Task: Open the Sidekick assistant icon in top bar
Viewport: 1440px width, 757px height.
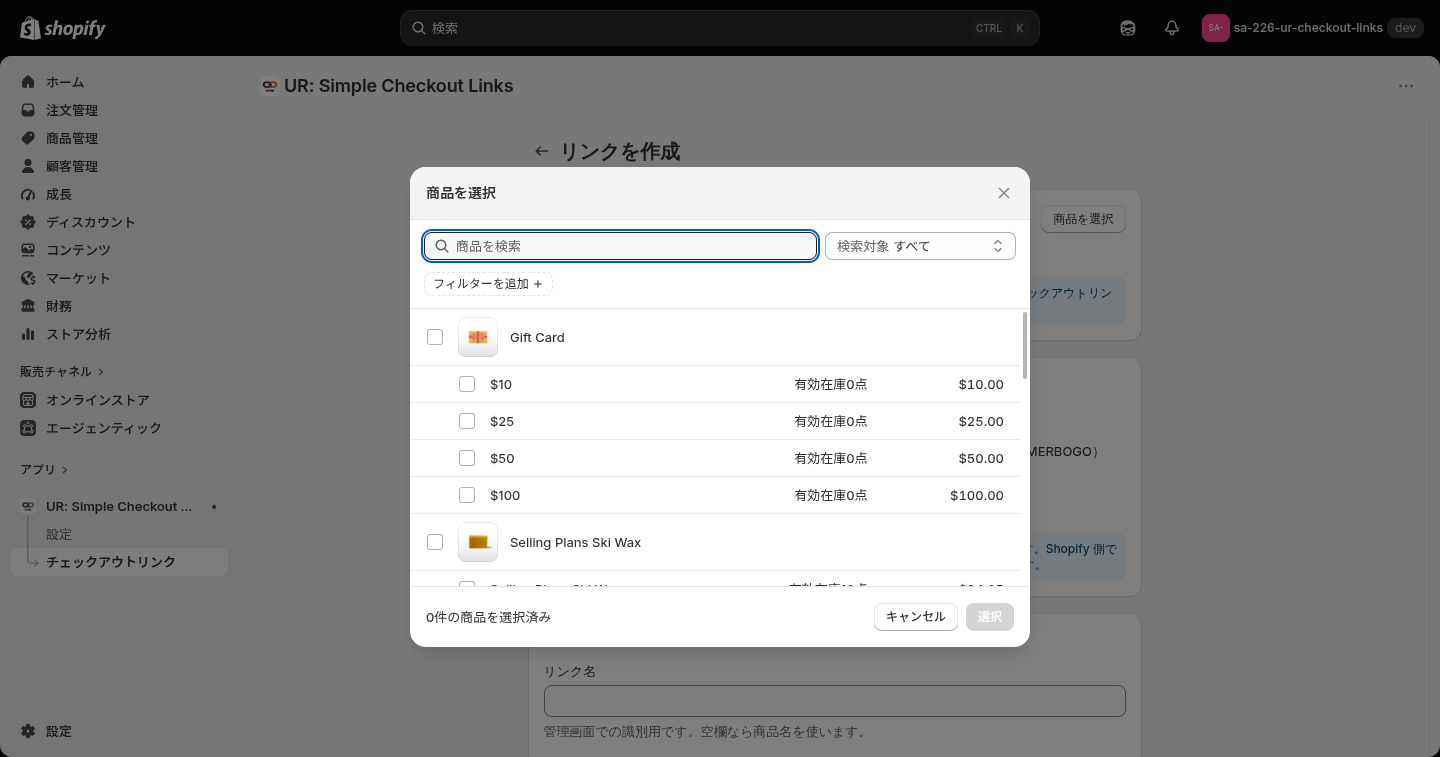Action: [1128, 28]
